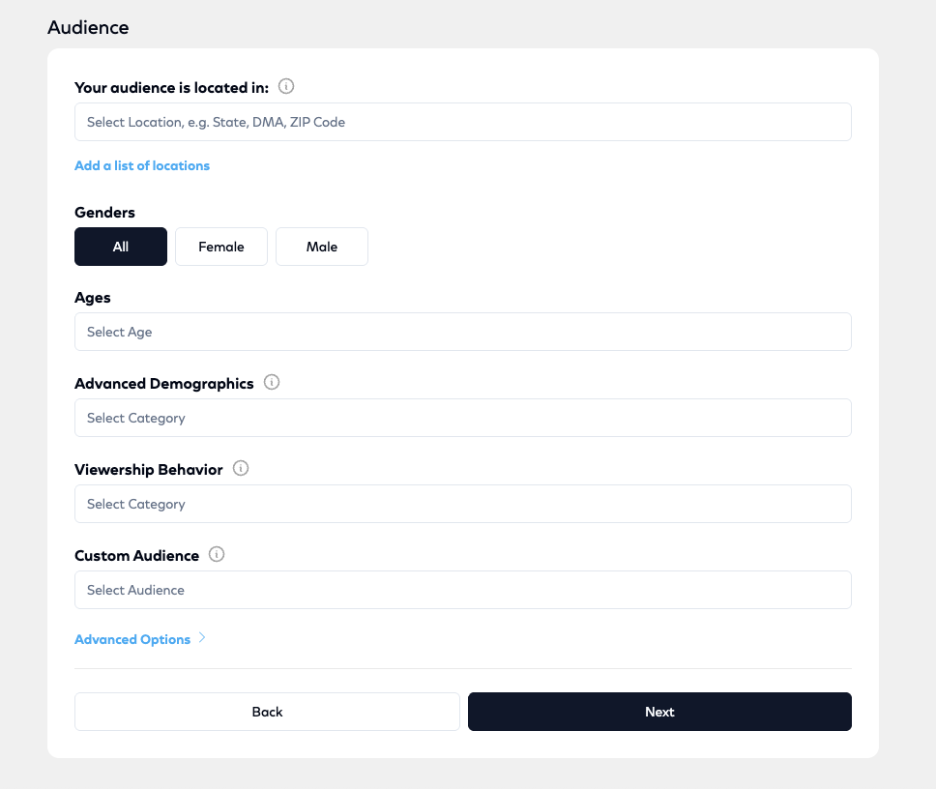
Task: Select the All genders option
Action: tap(121, 247)
